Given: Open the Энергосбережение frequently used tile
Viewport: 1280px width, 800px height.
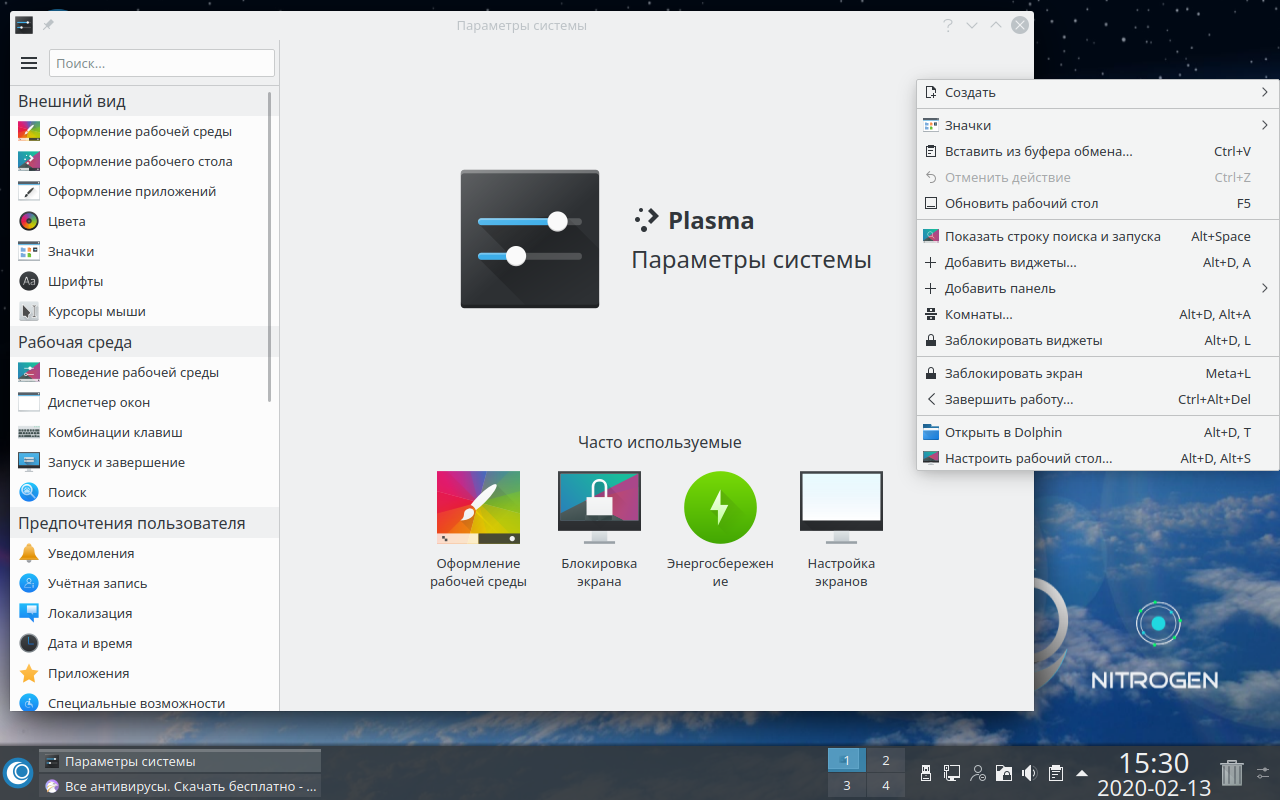Looking at the screenshot, I should [x=720, y=530].
